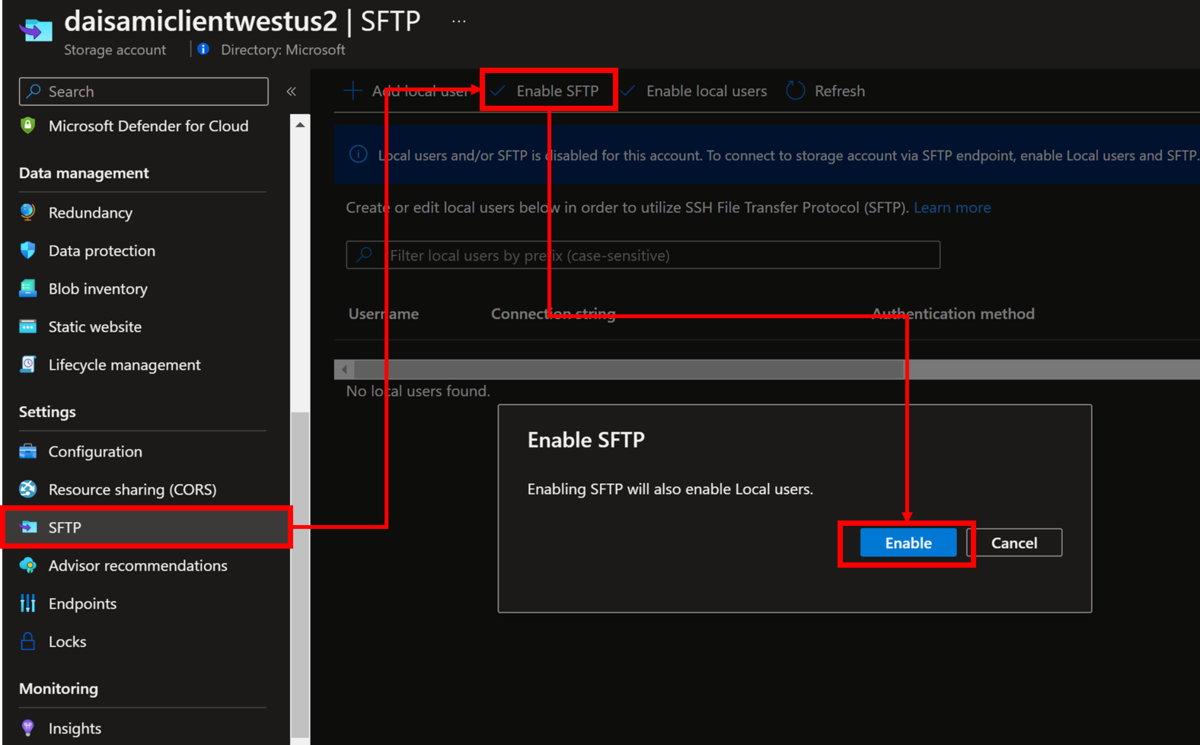Click the Filter local users by prefix field
Screen dimensions: 1200x745
(x=643, y=255)
